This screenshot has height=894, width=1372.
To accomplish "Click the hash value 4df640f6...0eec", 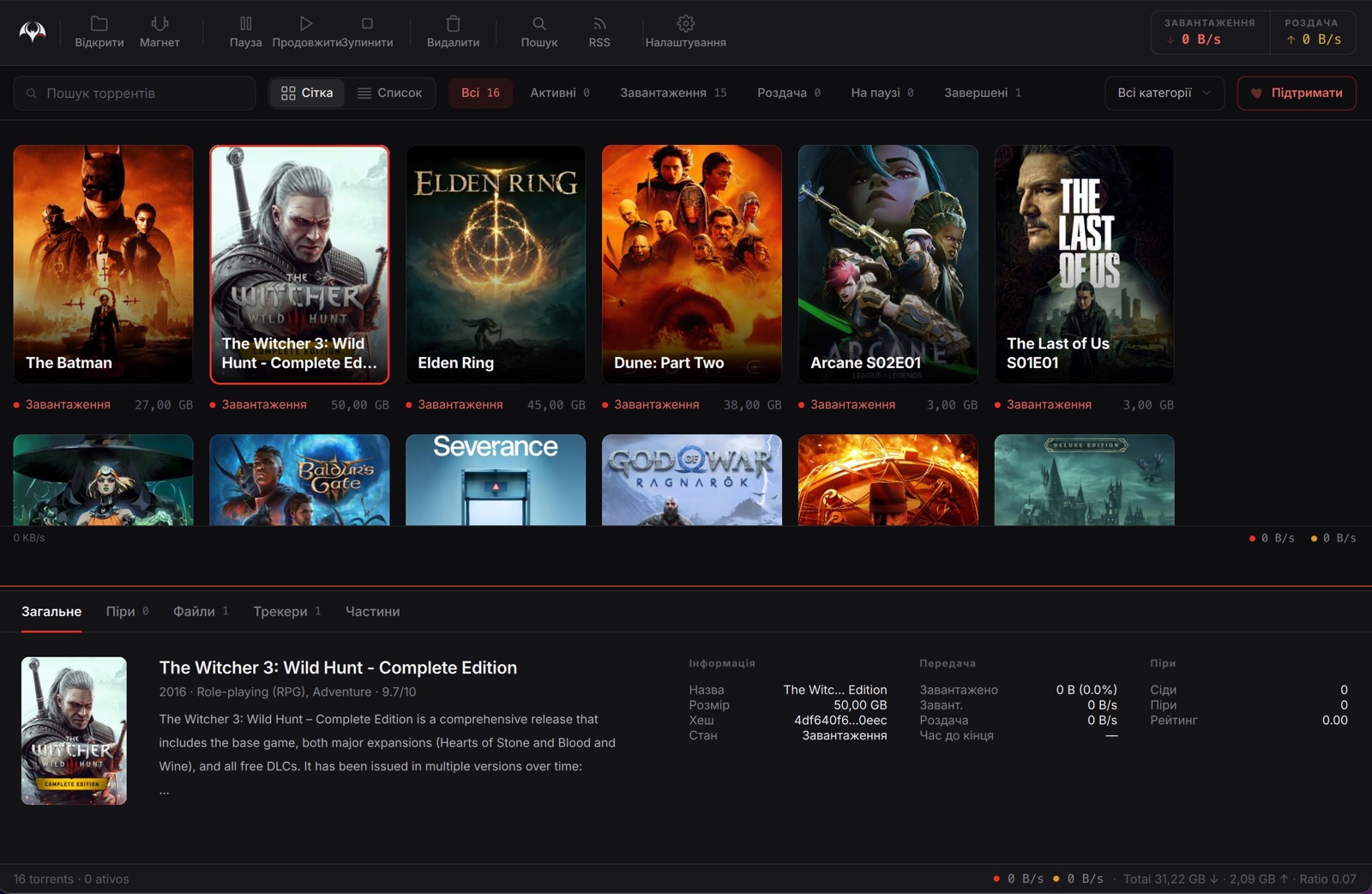I will [840, 721].
